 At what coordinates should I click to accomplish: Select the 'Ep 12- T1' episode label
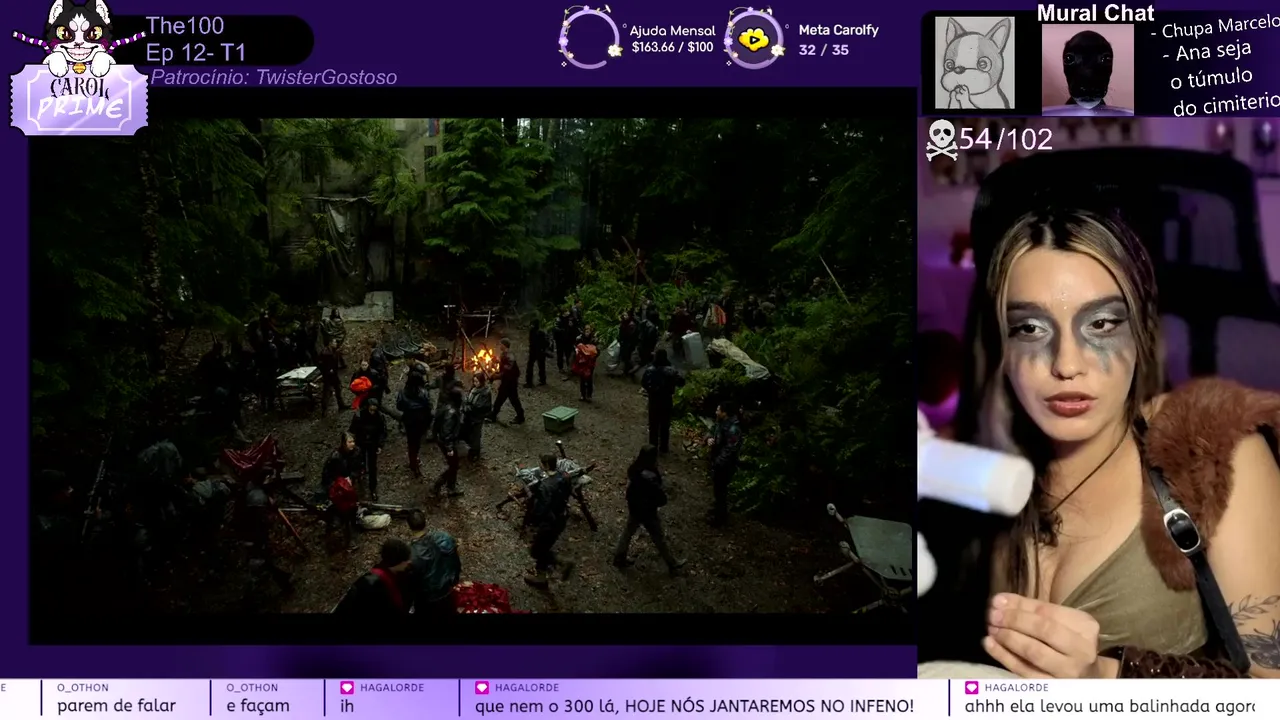coord(196,53)
